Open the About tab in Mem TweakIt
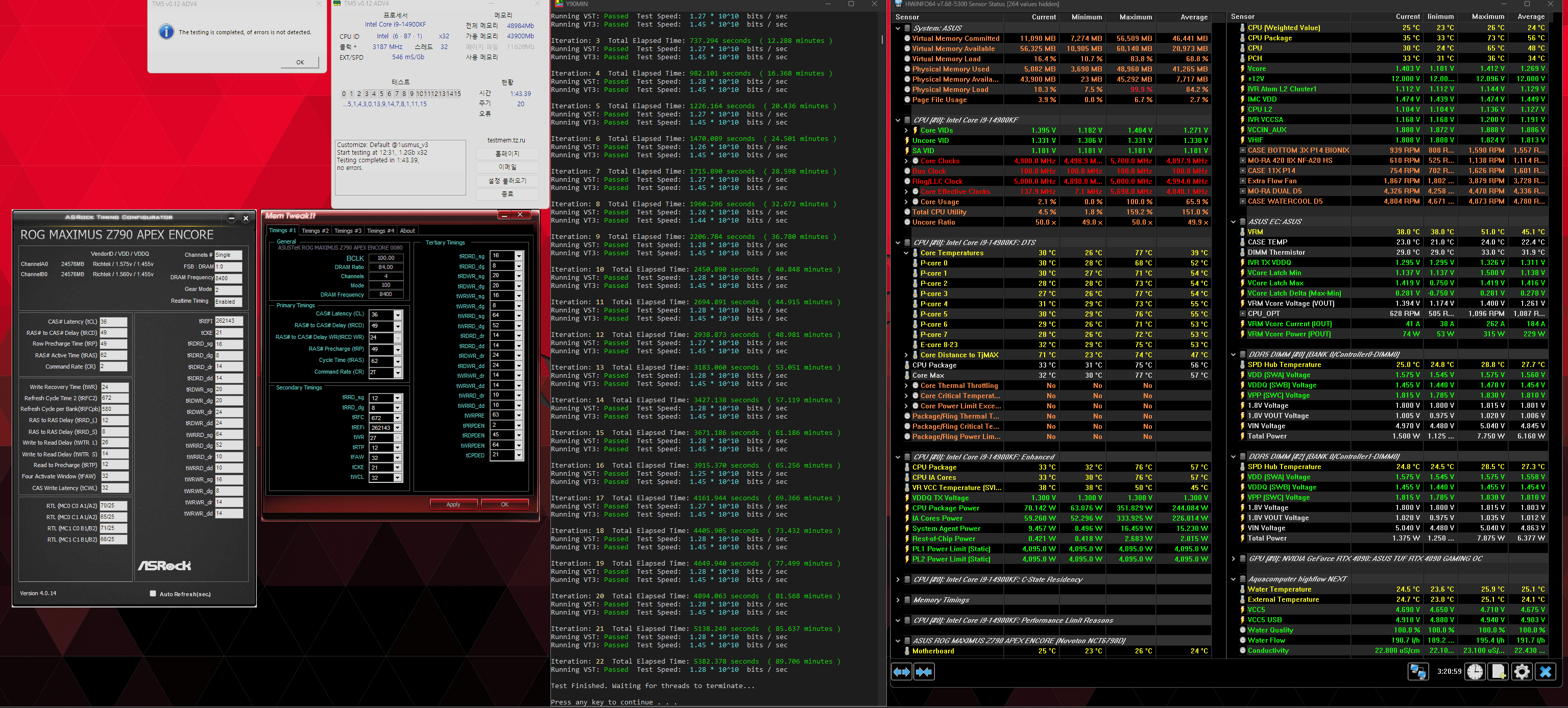 [407, 231]
